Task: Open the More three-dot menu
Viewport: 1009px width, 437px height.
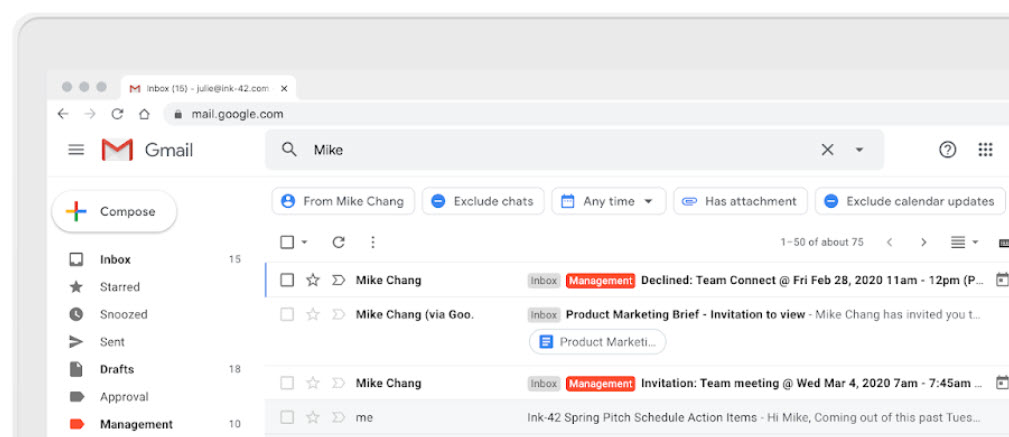Action: tap(373, 242)
